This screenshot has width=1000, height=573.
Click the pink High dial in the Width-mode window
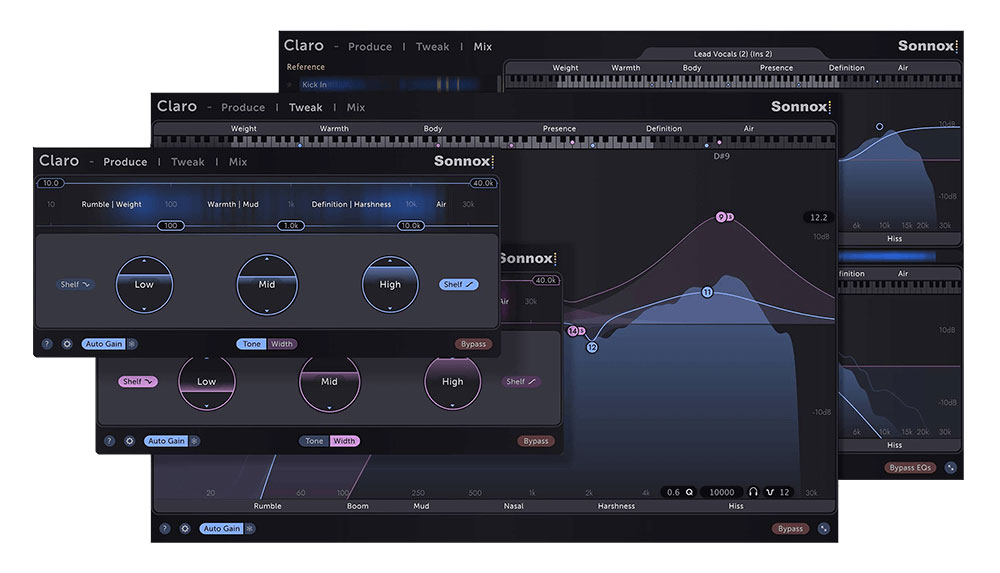tap(452, 382)
